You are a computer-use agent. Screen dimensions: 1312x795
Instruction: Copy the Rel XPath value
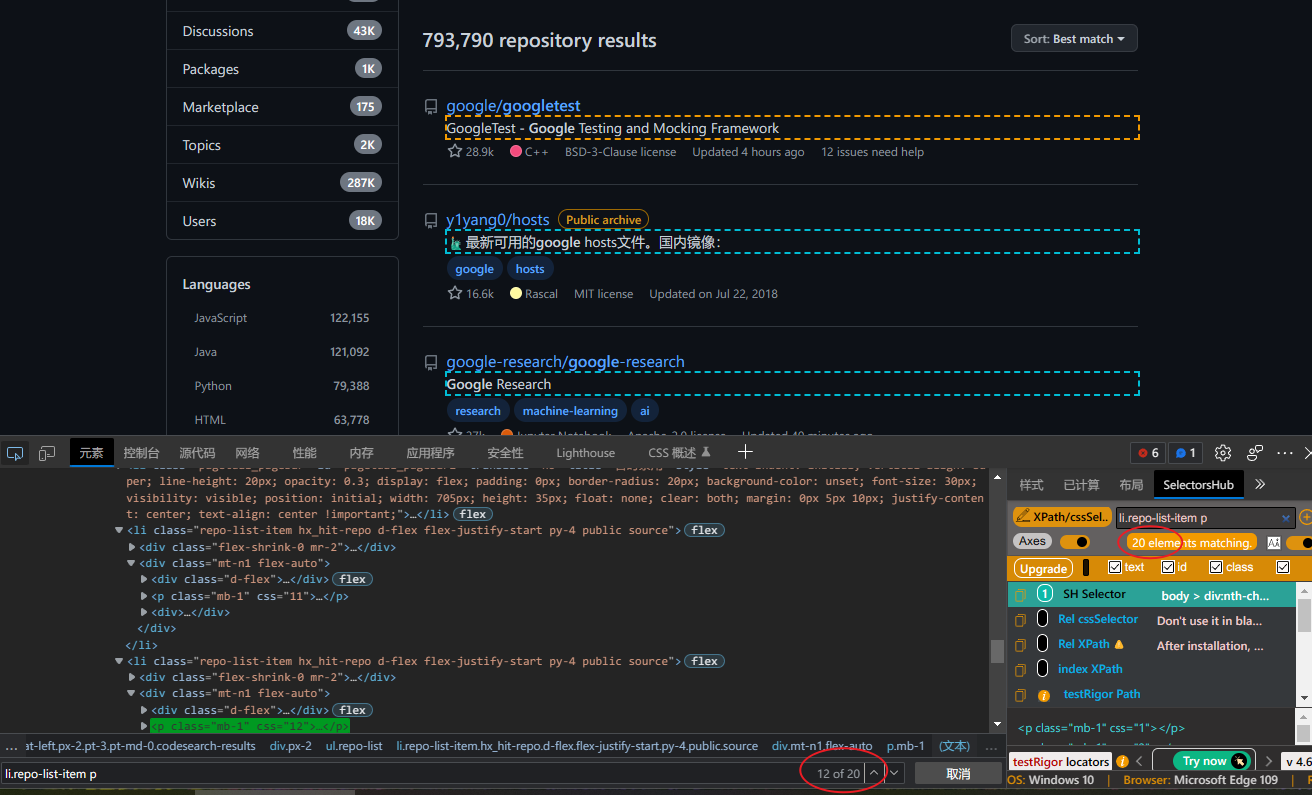[x=1020, y=645]
